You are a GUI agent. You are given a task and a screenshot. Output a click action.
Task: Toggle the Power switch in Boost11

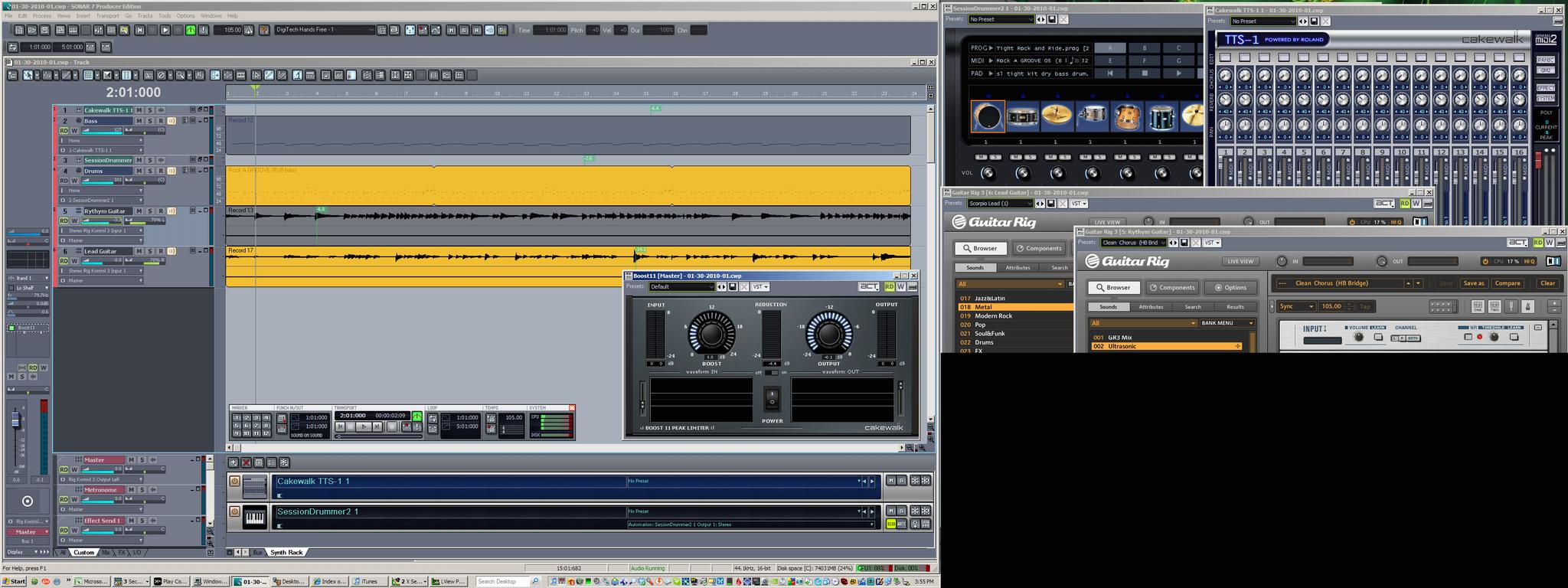(x=772, y=399)
